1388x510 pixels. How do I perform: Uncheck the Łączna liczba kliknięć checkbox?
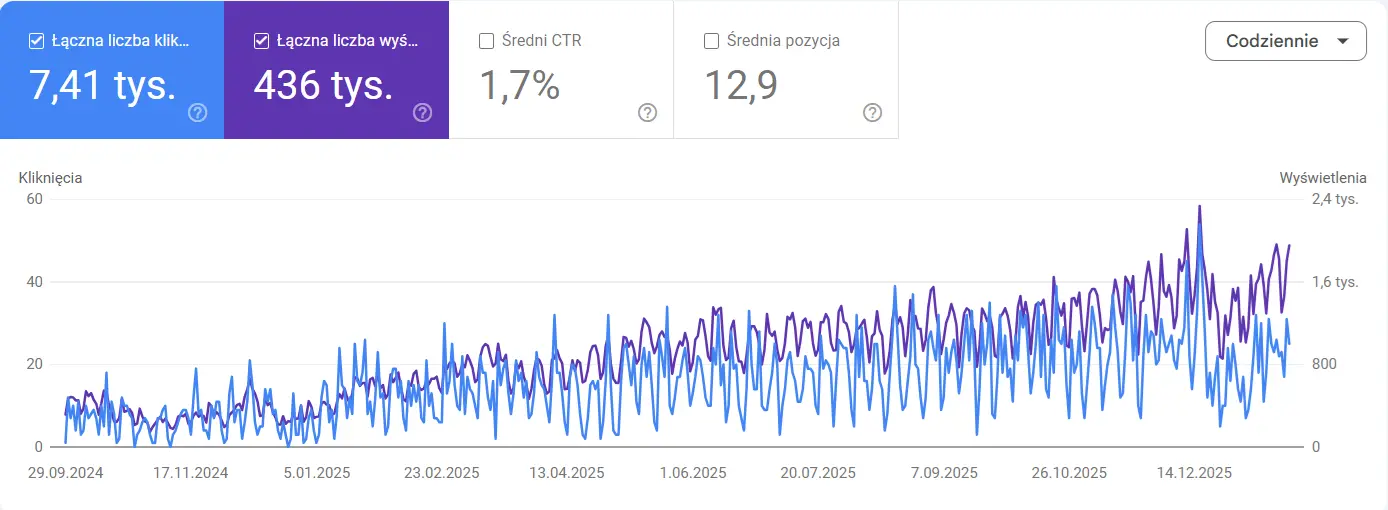37,41
